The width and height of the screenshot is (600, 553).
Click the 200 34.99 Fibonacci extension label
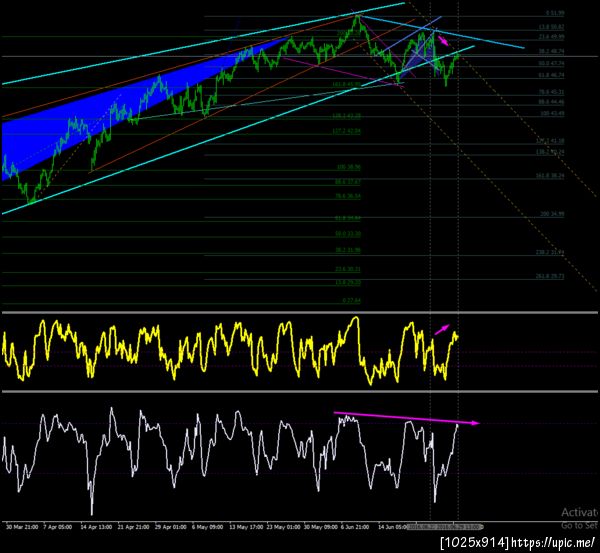(x=552, y=214)
